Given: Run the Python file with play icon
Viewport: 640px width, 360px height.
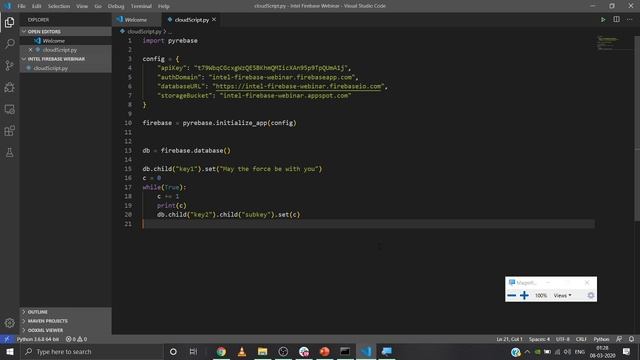Looking at the screenshot, I should [603, 20].
